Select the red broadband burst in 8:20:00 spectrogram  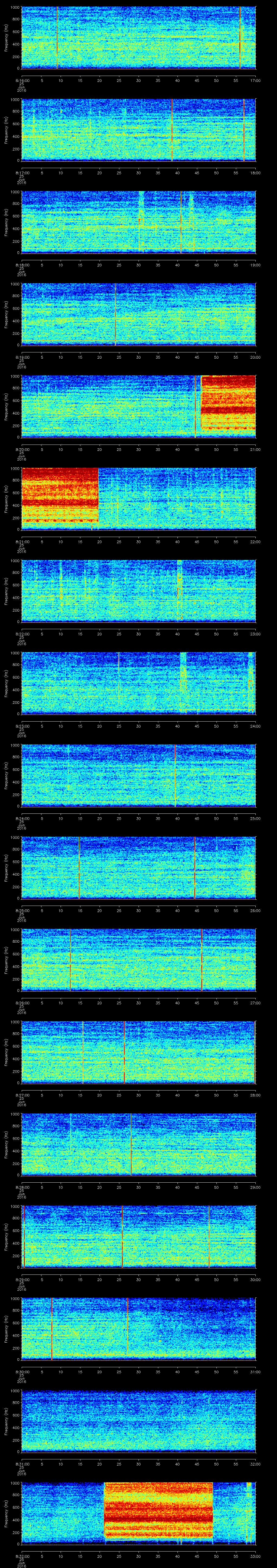coord(228,403)
